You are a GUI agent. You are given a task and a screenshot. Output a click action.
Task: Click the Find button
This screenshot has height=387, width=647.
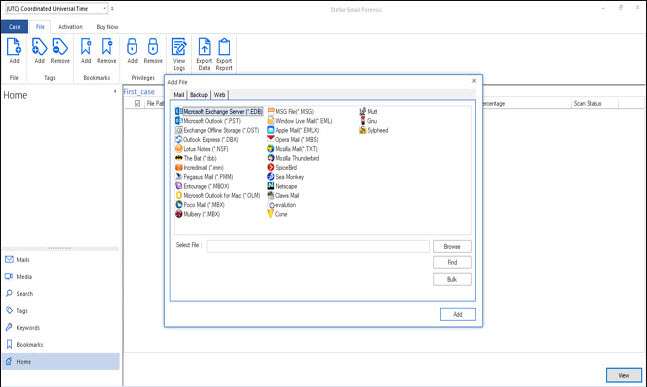(452, 262)
